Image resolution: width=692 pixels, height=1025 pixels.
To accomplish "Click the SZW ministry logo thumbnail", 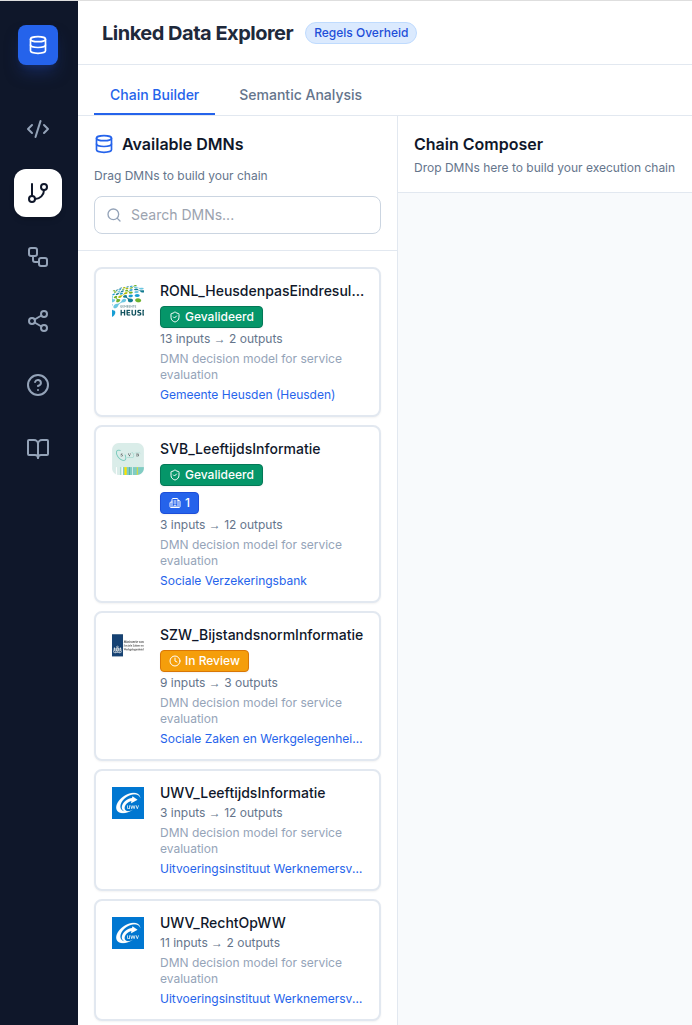I will 128,645.
